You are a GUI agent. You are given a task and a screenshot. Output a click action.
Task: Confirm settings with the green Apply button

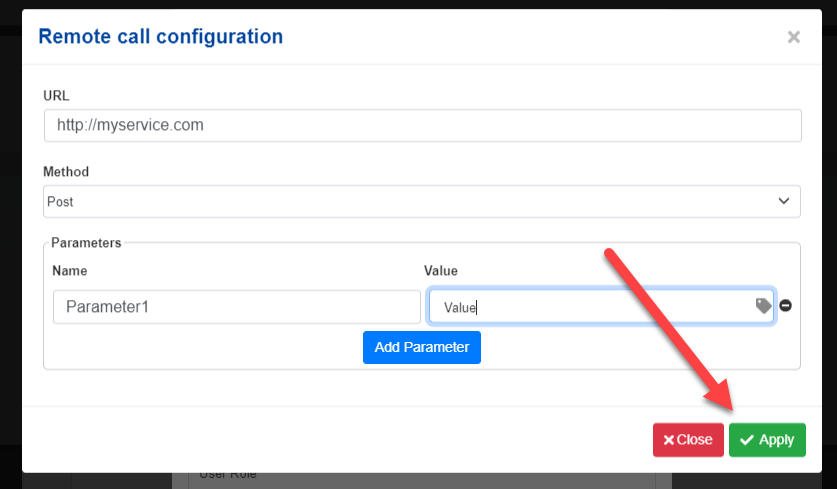point(767,440)
